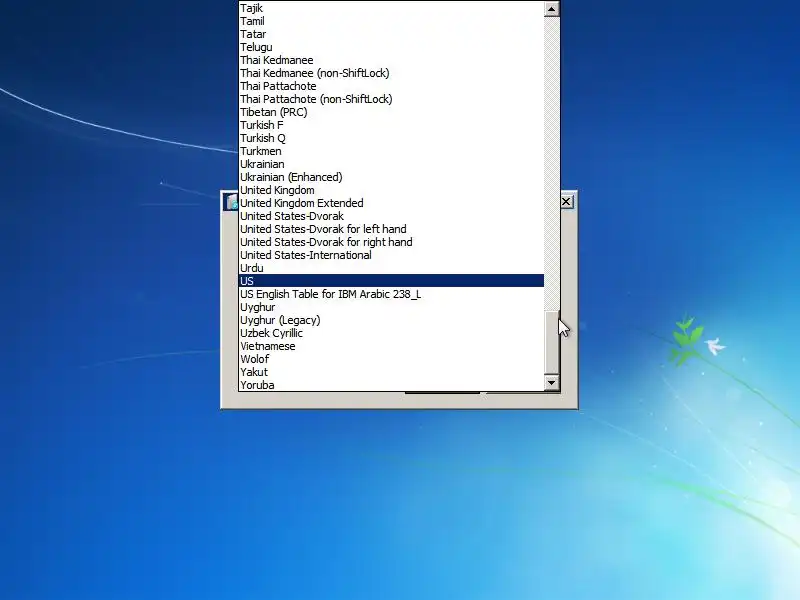Click the scrollbar track above the thumb

(x=552, y=163)
